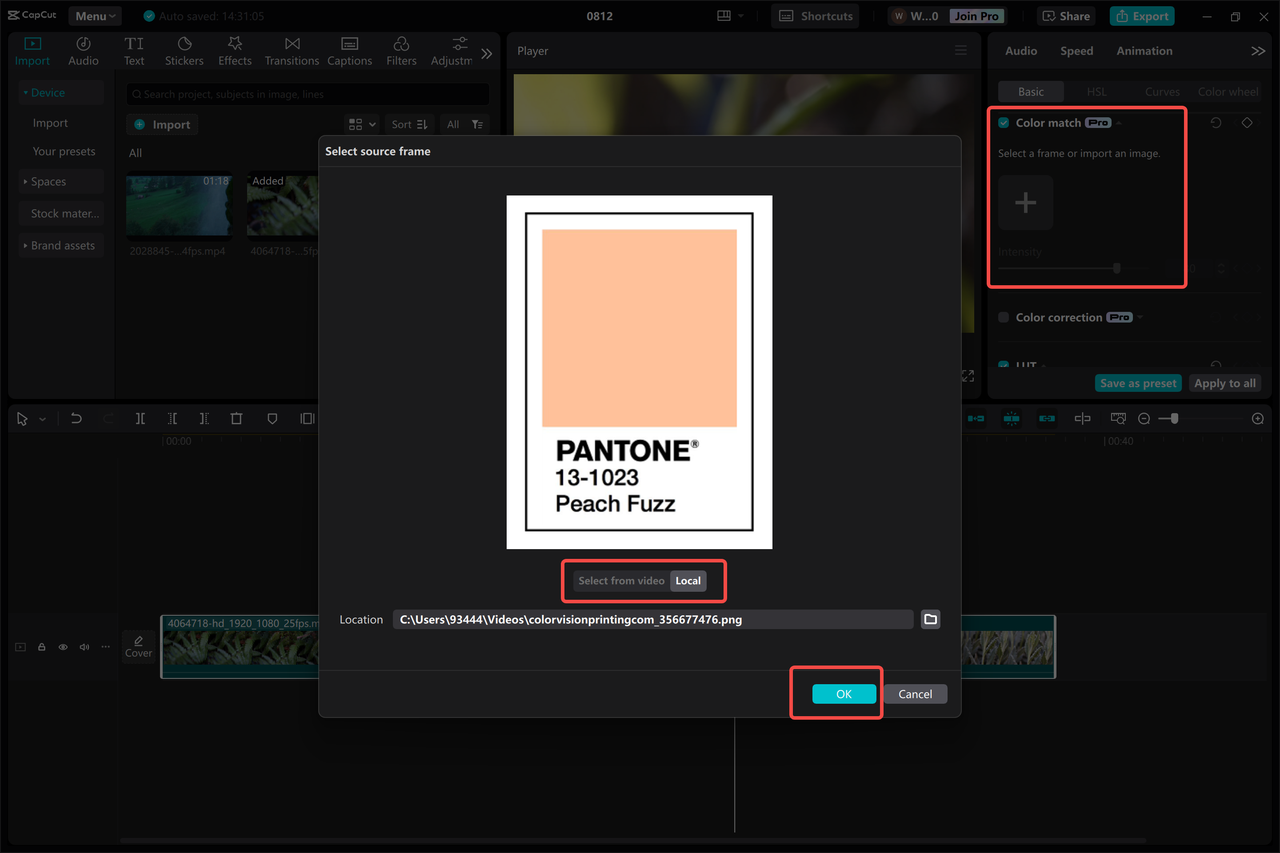Open the Menu dropdown
1280x853 pixels.
pos(94,15)
